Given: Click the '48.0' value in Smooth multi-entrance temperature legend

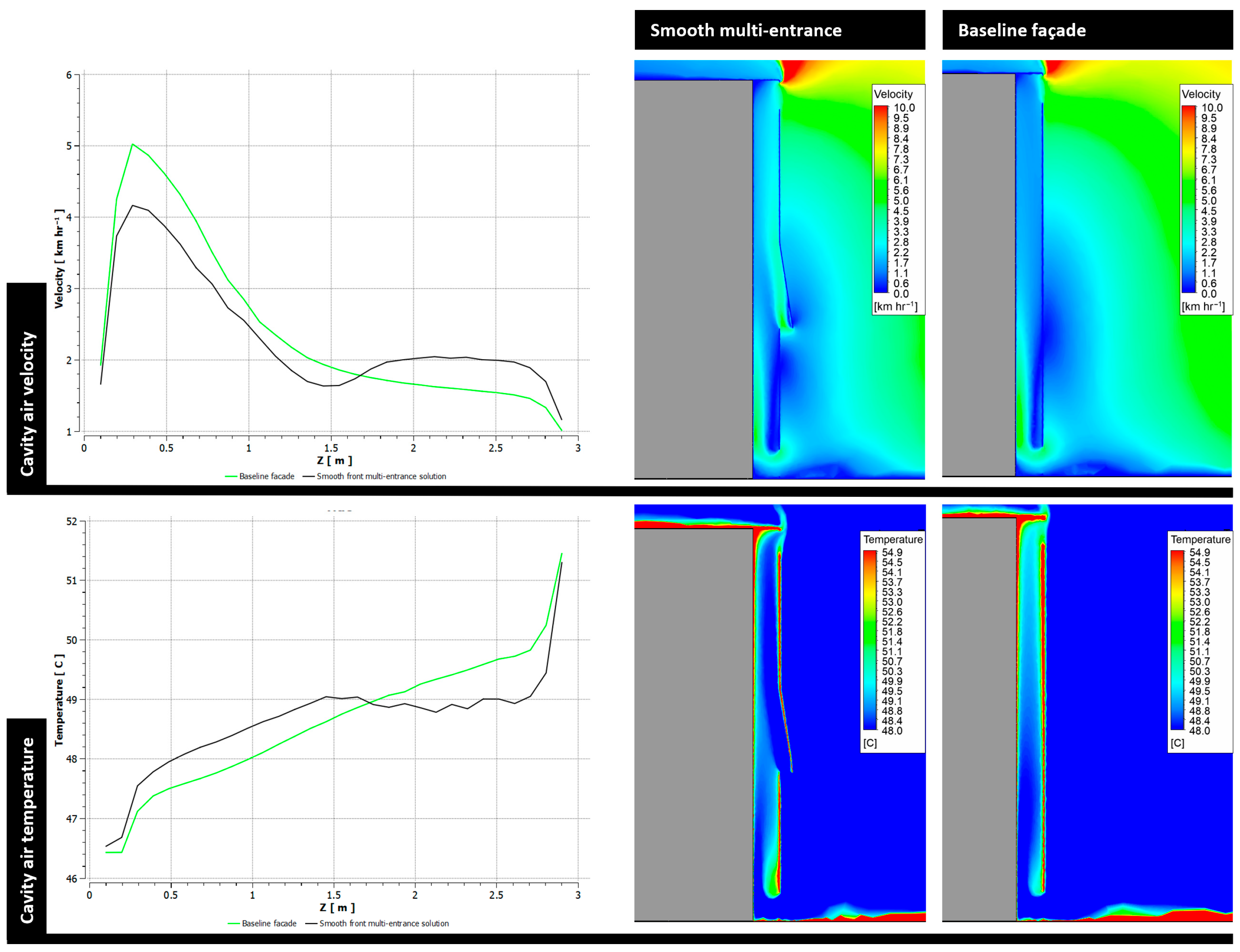Looking at the screenshot, I should (x=892, y=730).
